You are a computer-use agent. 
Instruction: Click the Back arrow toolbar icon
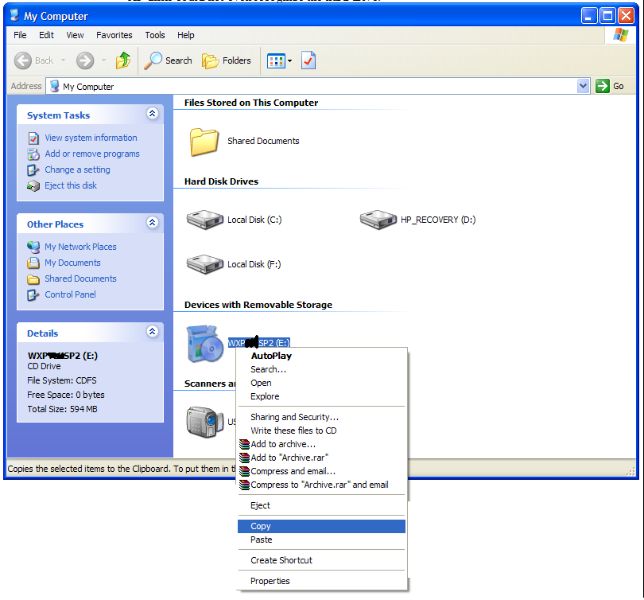click(x=23, y=61)
